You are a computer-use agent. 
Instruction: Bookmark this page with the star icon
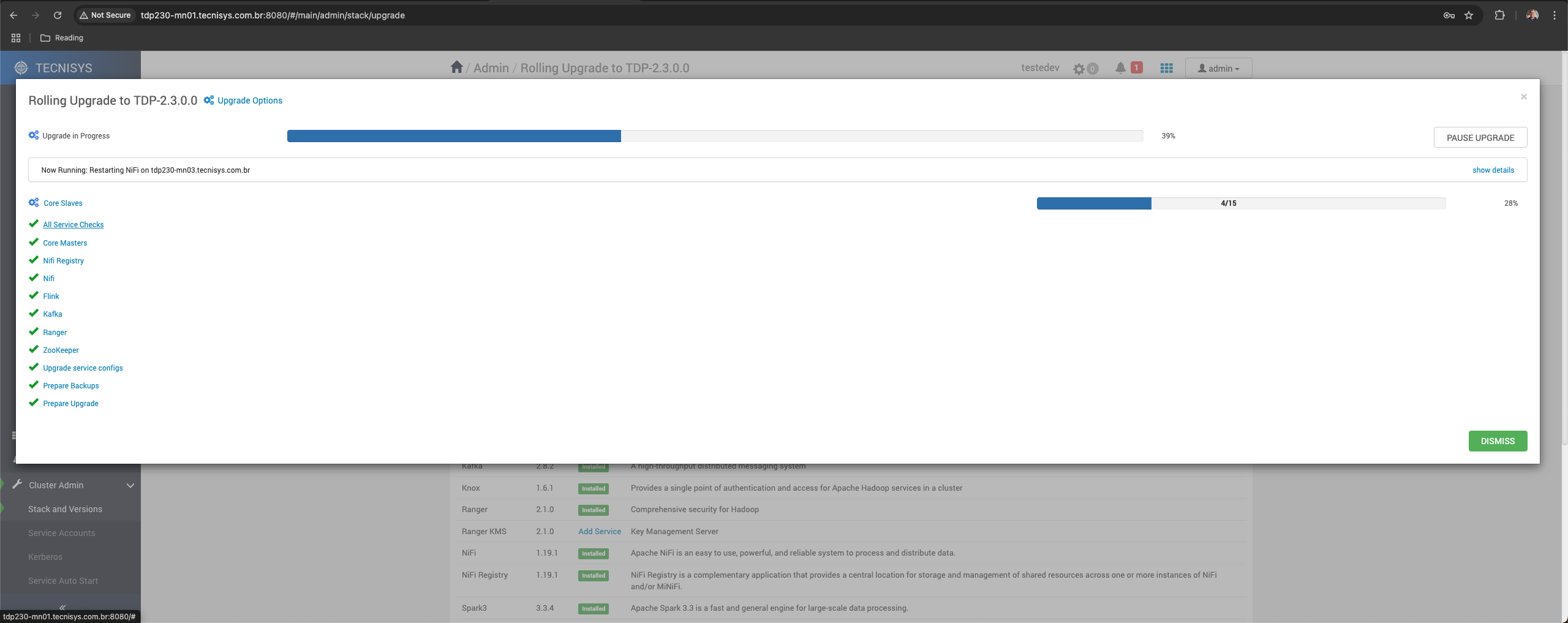tap(1469, 15)
